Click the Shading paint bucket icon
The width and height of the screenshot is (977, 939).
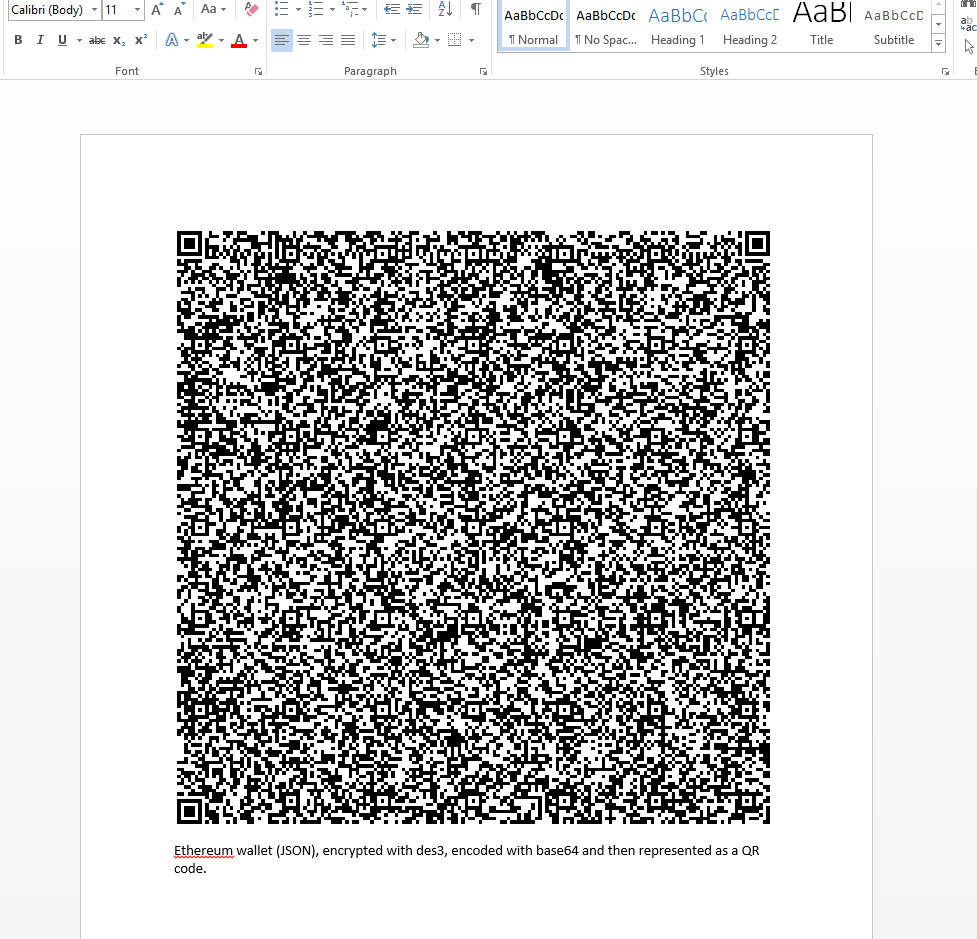coord(421,41)
